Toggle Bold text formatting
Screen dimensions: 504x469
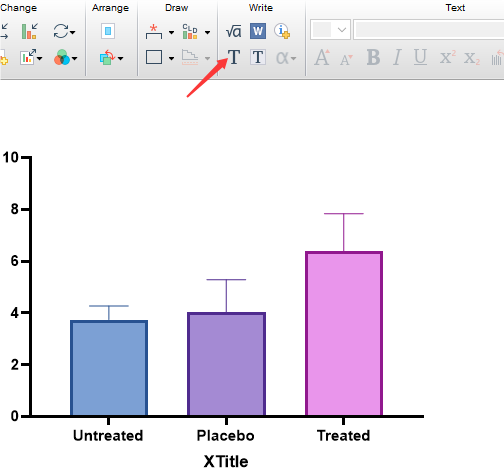373,57
